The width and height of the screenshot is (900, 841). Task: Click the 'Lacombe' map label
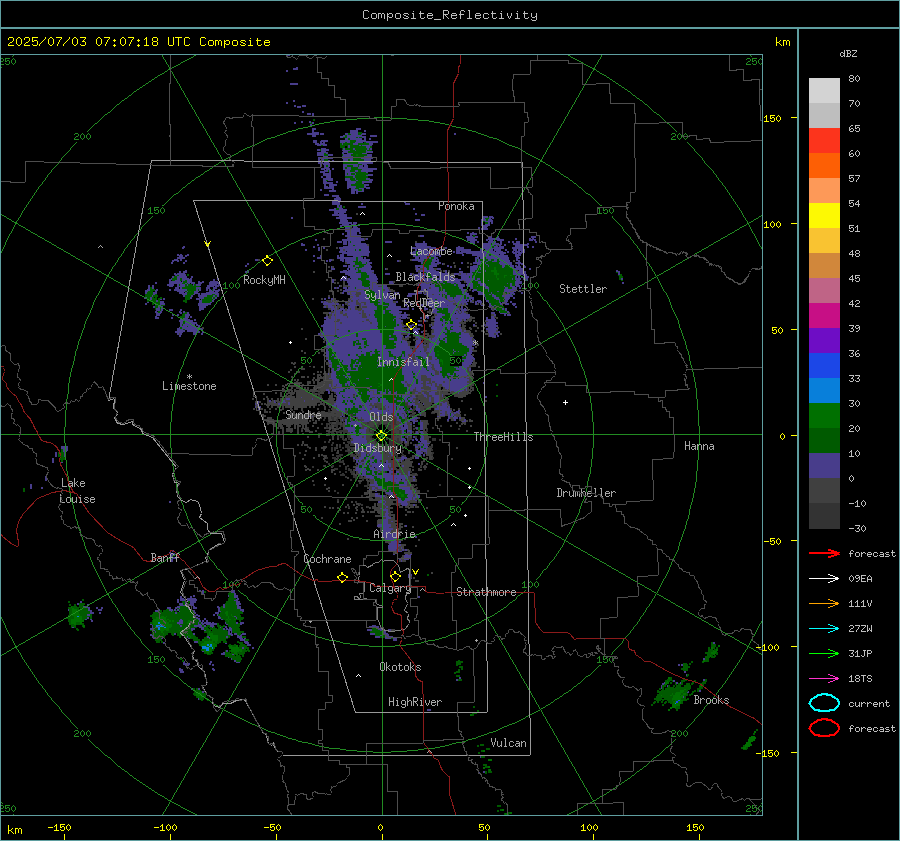pos(431,251)
